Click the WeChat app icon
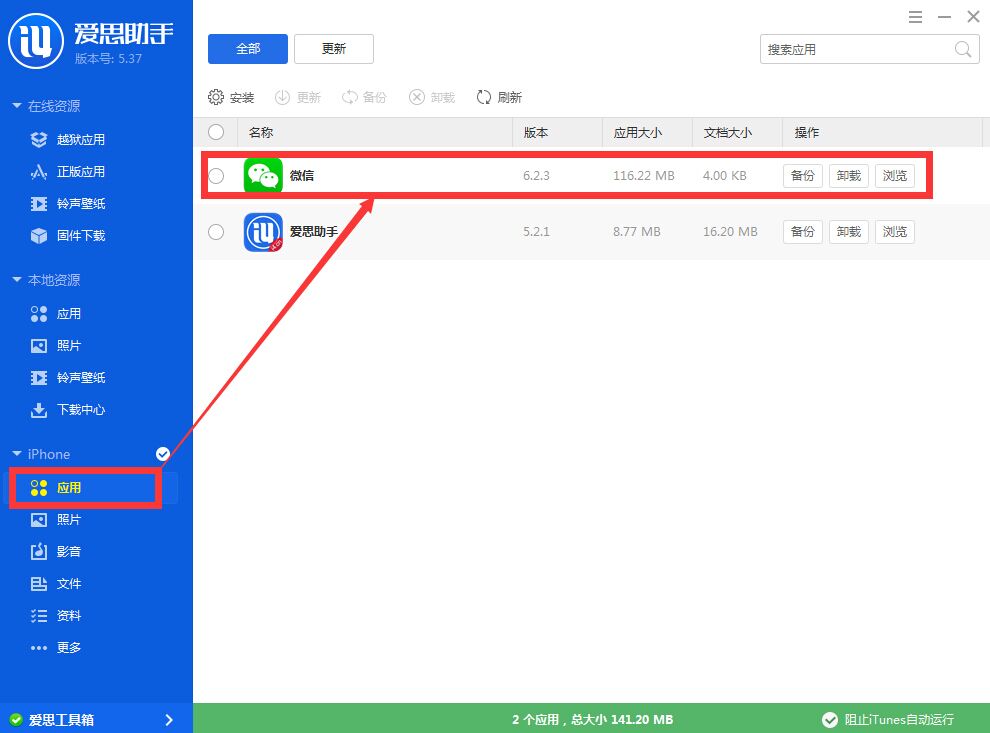 (x=262, y=175)
